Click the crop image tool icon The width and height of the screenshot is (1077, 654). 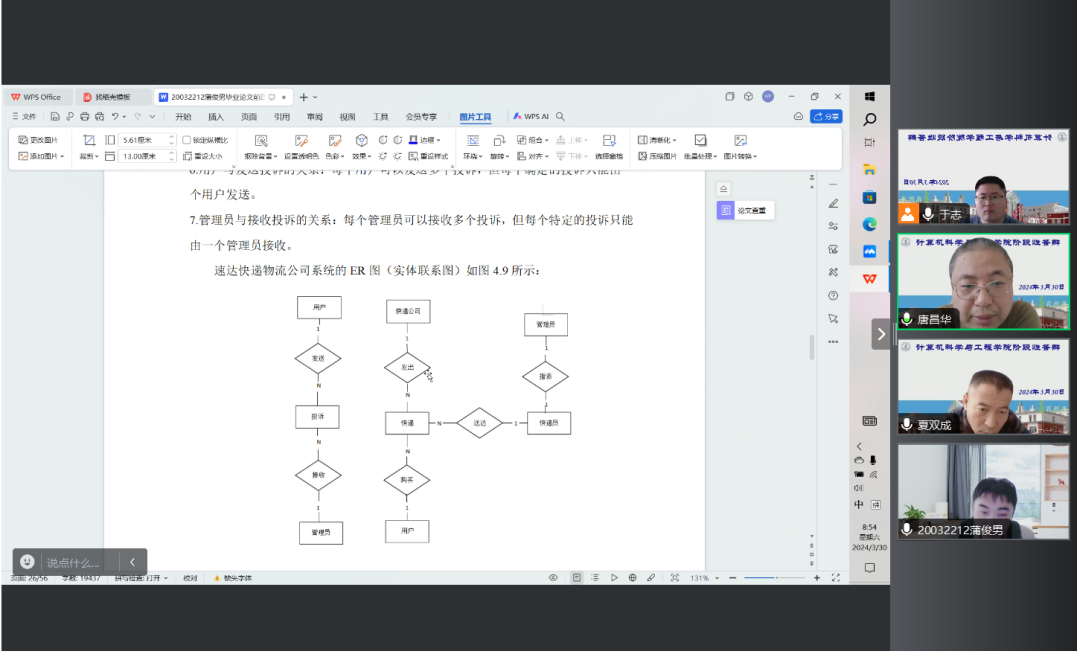pos(89,140)
